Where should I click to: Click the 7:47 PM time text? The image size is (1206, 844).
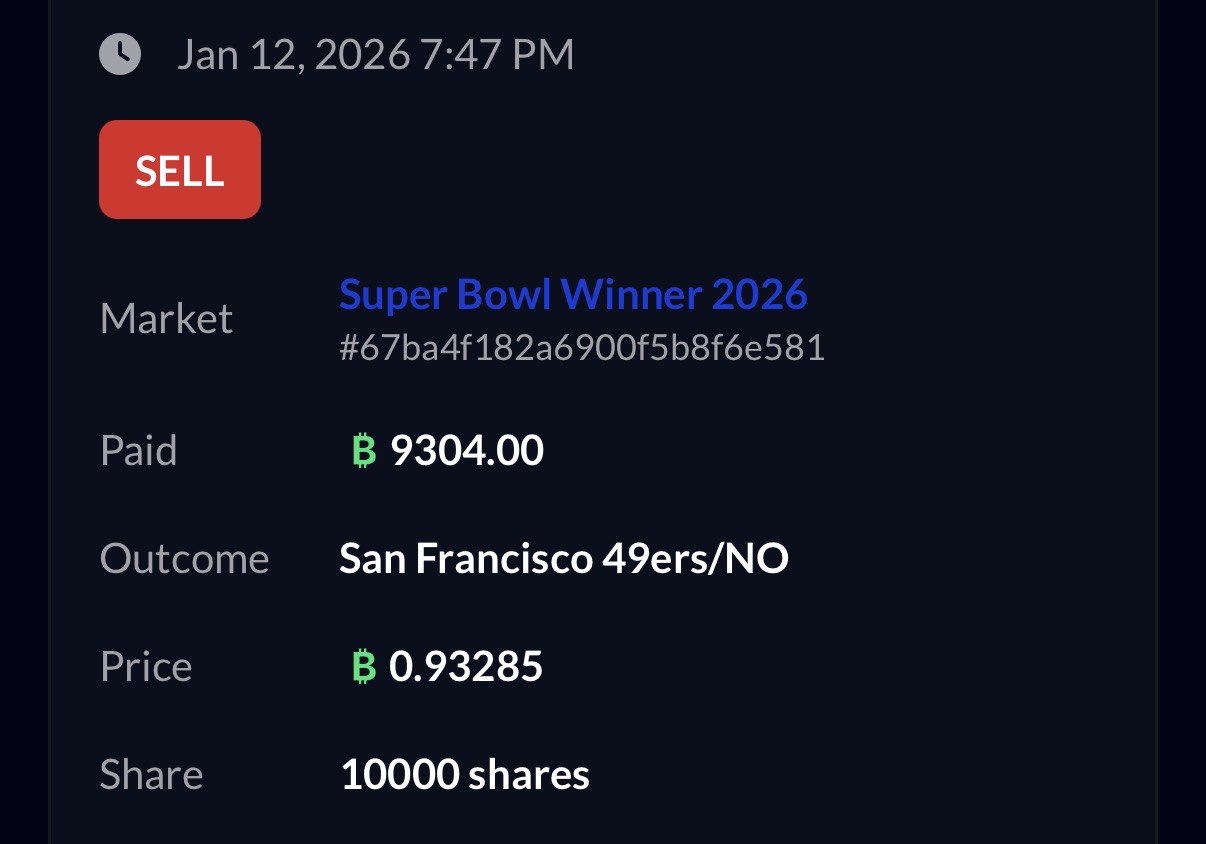click(497, 54)
